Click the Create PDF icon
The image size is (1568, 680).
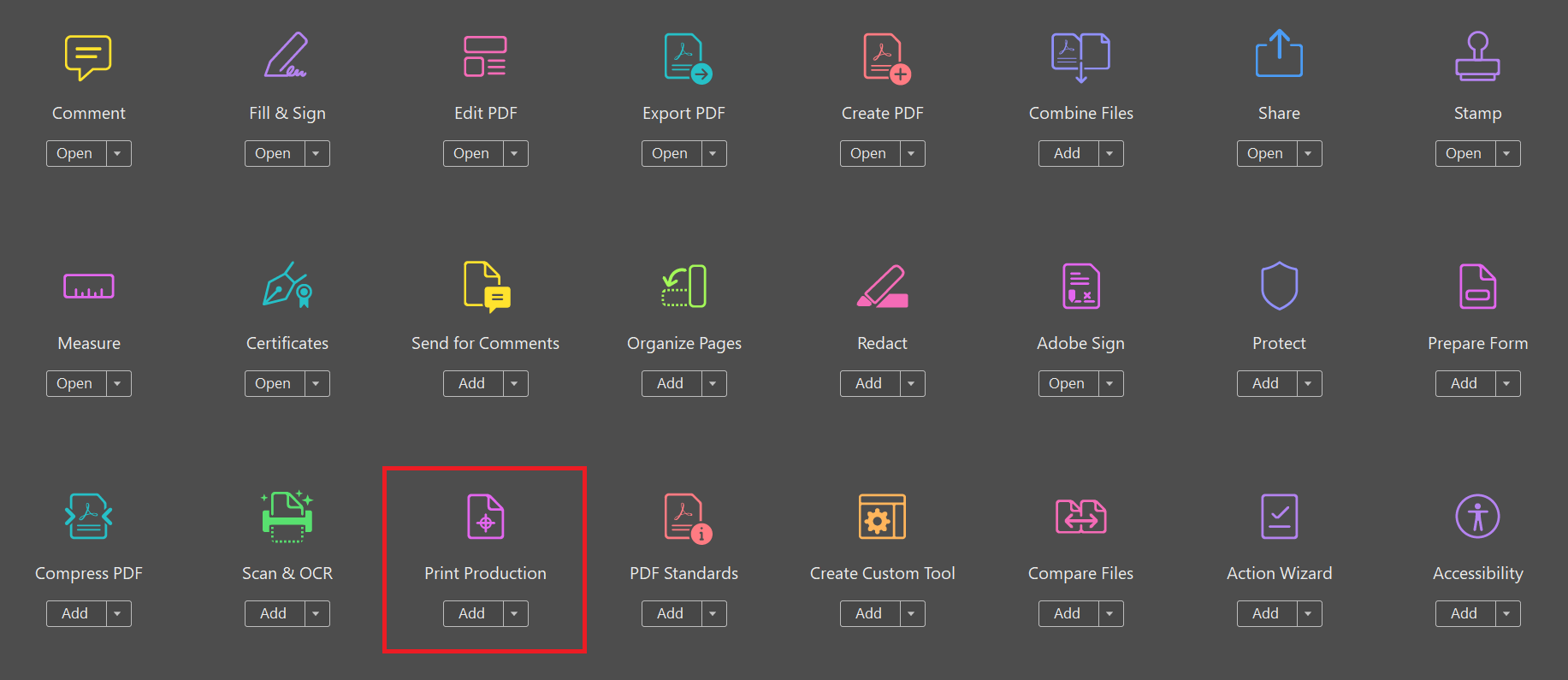click(886, 58)
